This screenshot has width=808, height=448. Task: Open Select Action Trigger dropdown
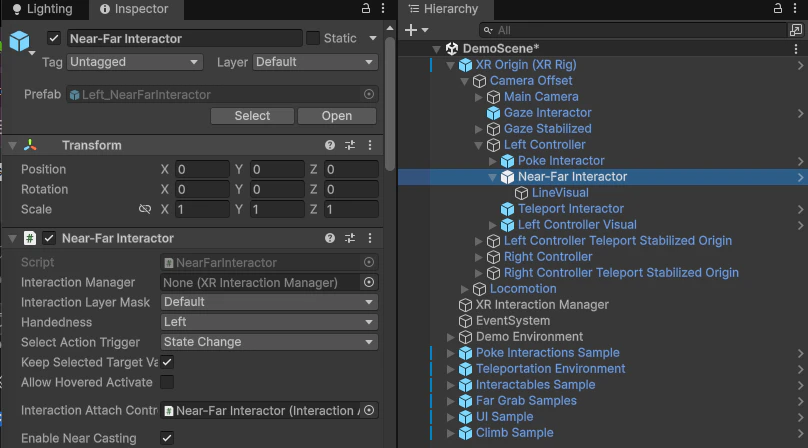[269, 342]
